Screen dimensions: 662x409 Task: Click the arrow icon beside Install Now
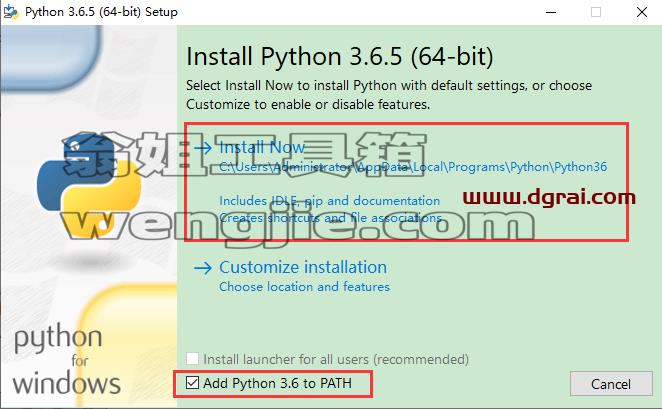[203, 147]
